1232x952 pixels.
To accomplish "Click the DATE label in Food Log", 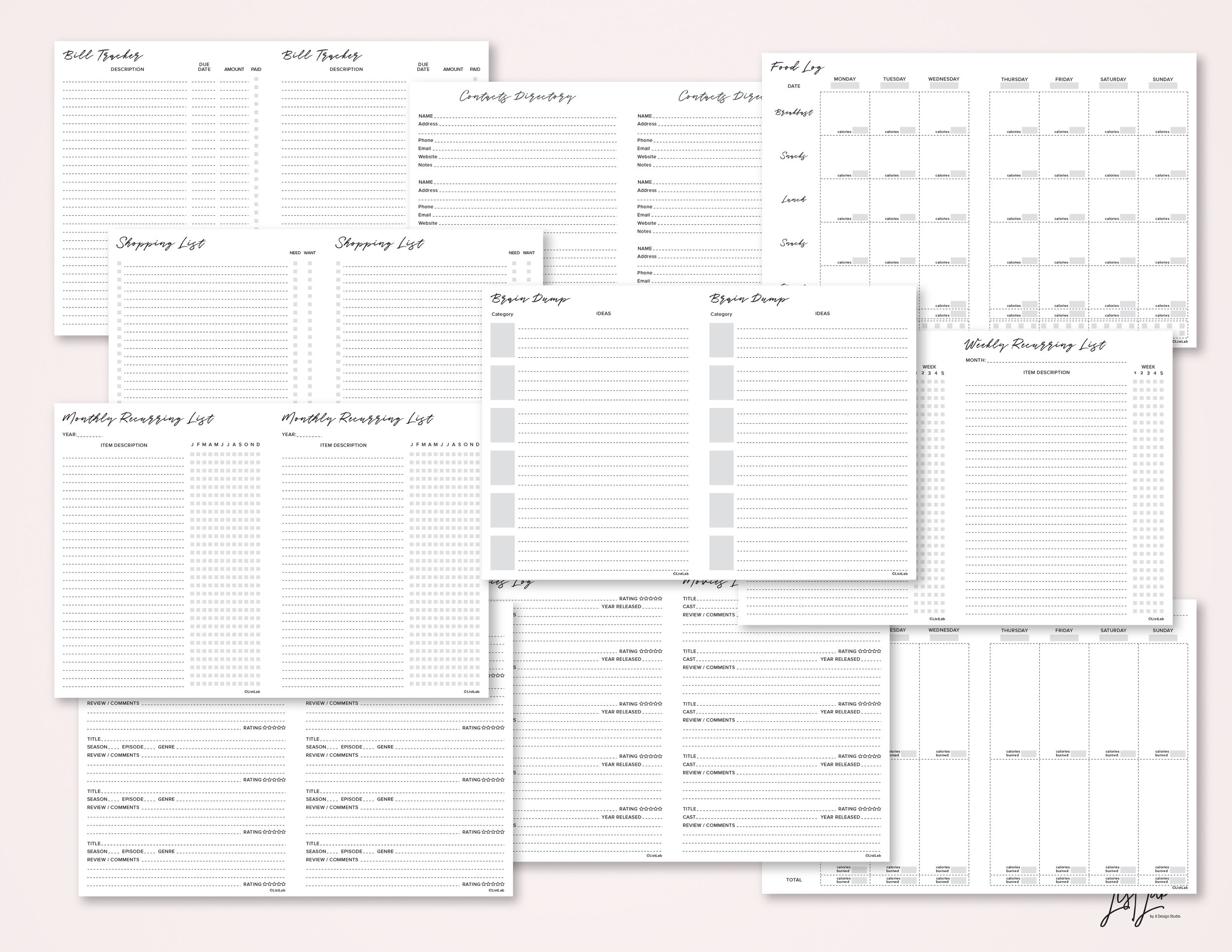I will [x=794, y=86].
